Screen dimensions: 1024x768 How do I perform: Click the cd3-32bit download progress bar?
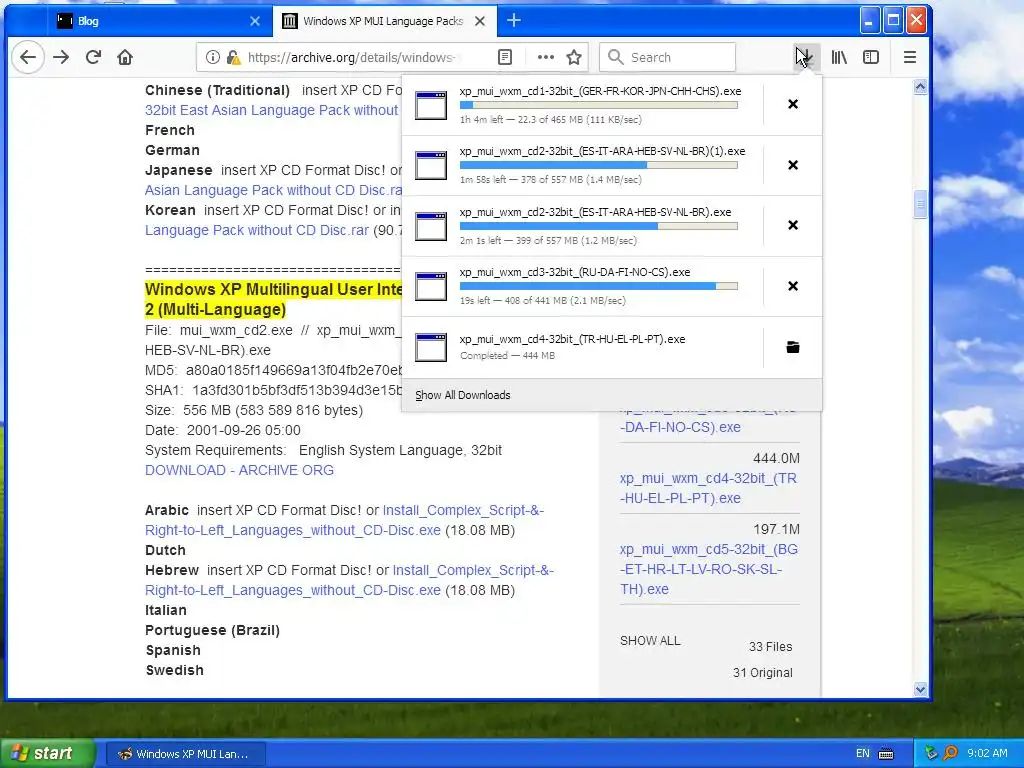click(599, 286)
